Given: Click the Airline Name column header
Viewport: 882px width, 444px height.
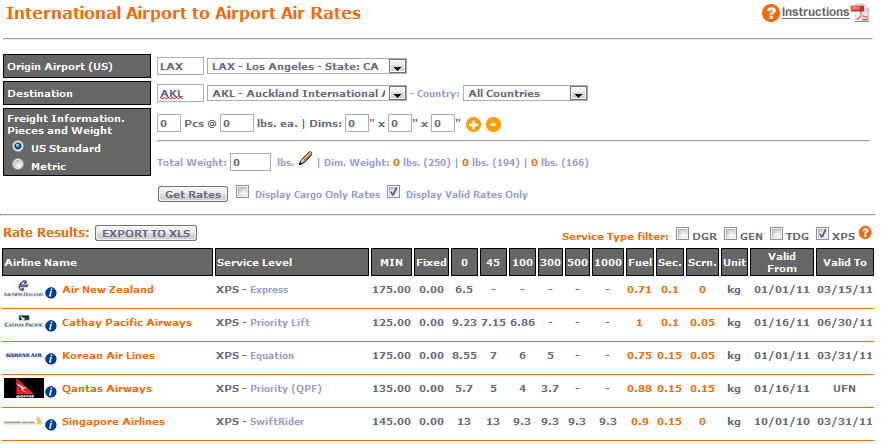Looking at the screenshot, I should pos(107,262).
